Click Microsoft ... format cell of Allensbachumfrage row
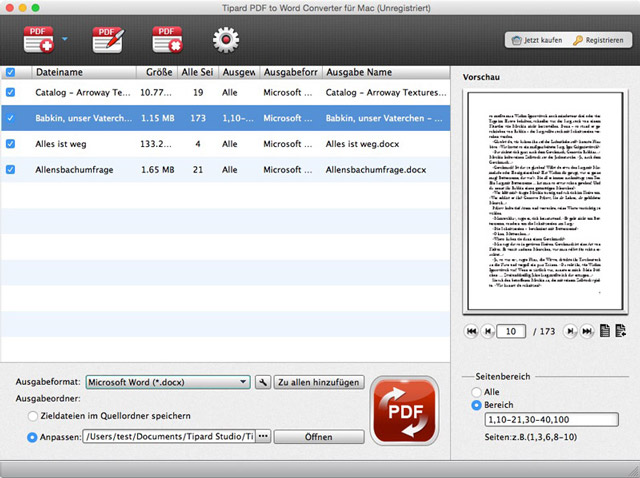Screen dimensions: 640x478 click(288, 169)
